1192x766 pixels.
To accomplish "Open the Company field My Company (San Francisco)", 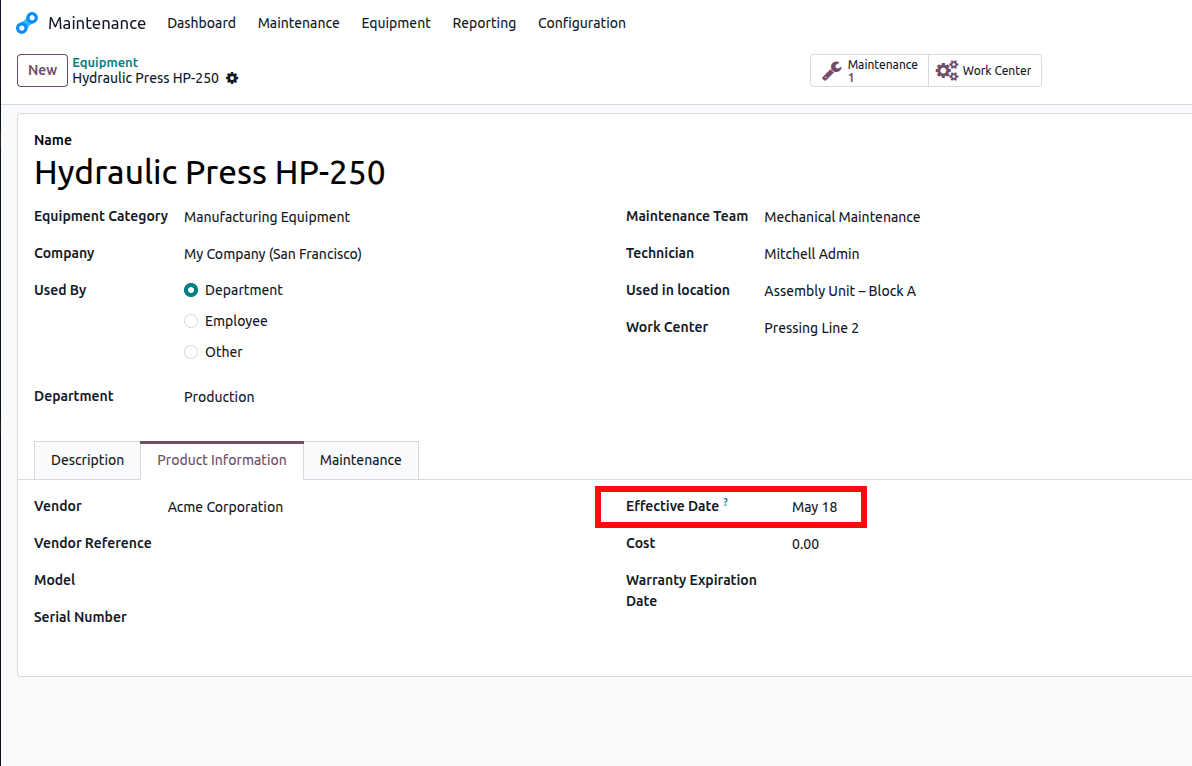I will pos(273,254).
